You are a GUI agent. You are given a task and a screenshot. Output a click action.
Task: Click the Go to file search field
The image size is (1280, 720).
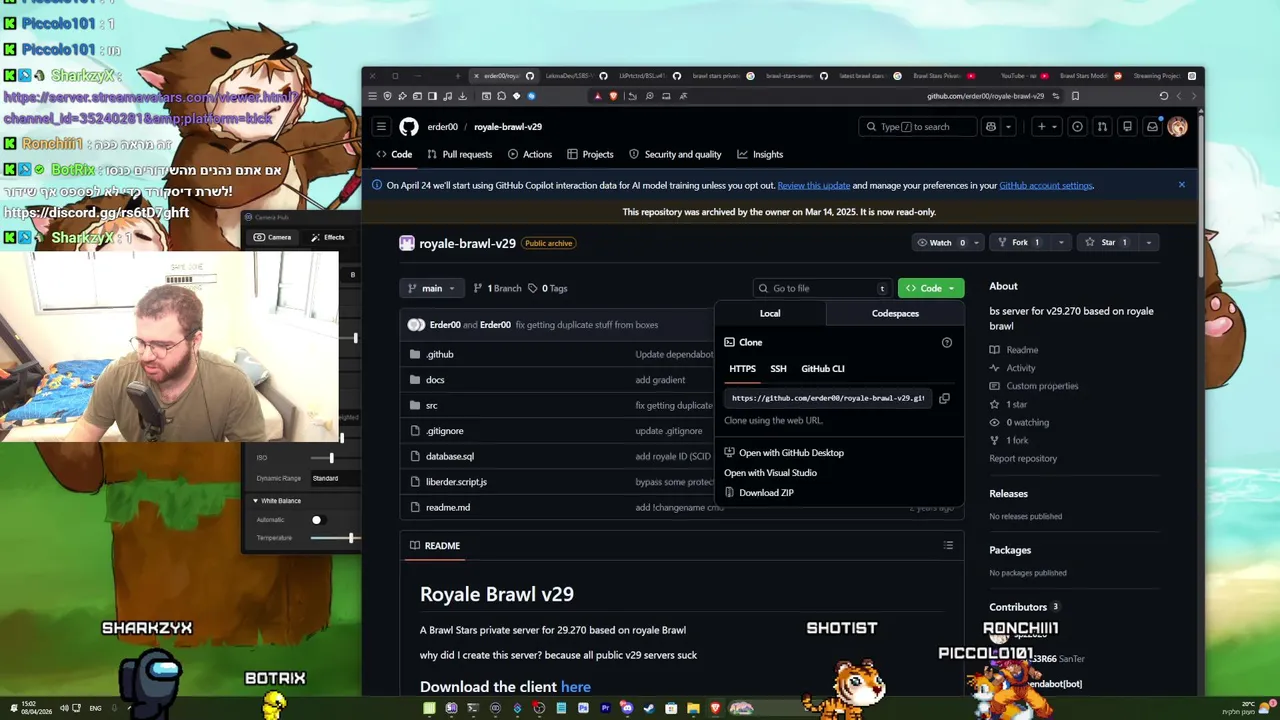point(822,288)
